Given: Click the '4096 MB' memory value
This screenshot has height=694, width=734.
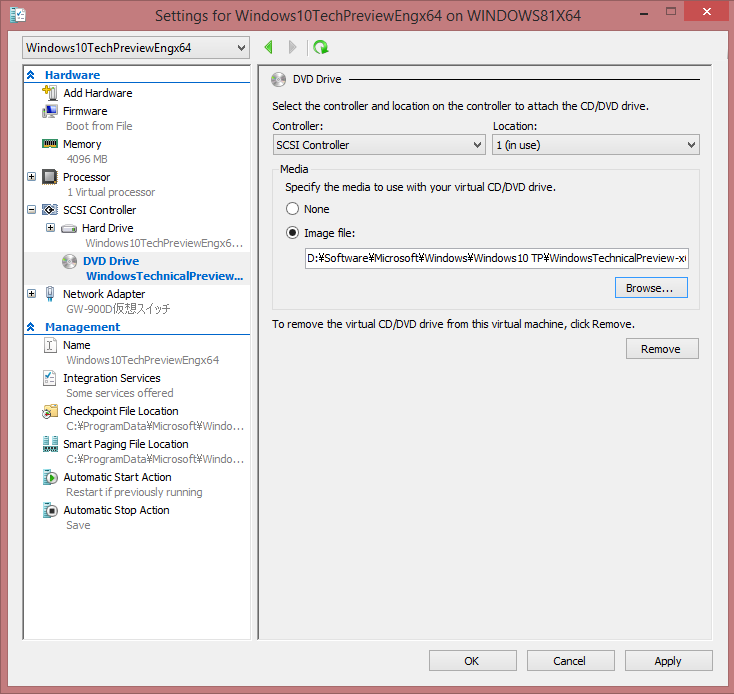Looking at the screenshot, I should click(87, 159).
